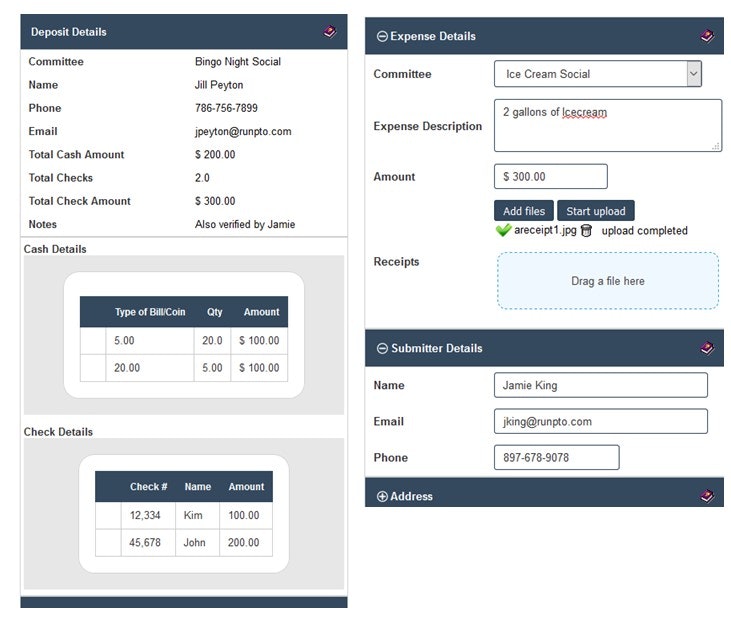Click the submitter Name field Jamie King
The height and width of the screenshot is (619, 731).
point(600,385)
